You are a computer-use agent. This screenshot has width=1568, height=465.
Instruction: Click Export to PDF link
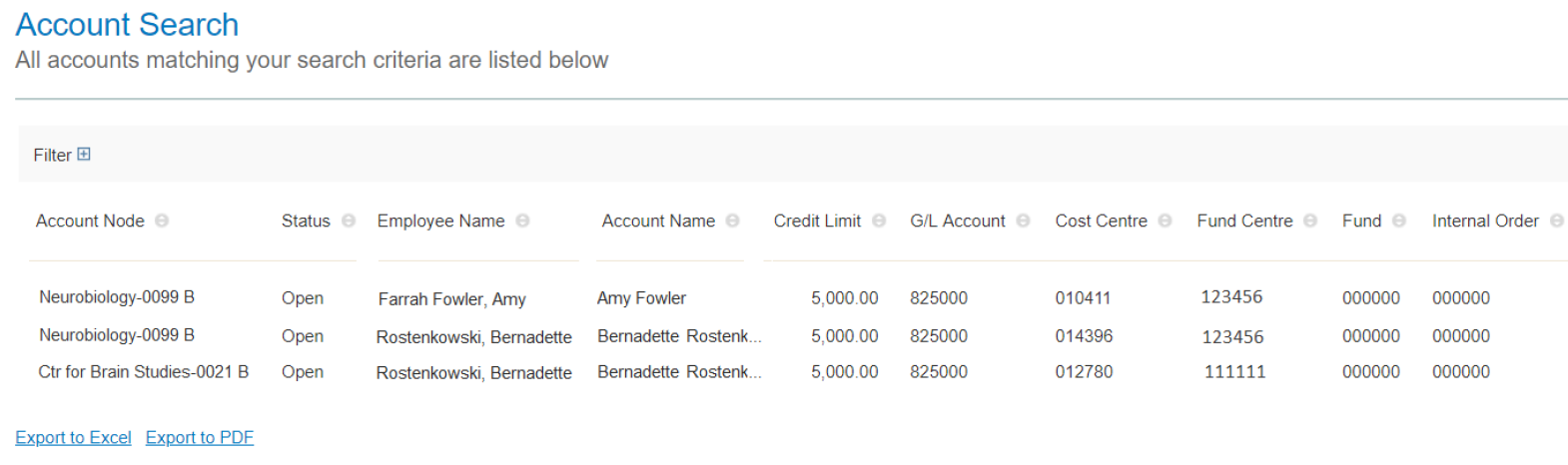[x=200, y=437]
